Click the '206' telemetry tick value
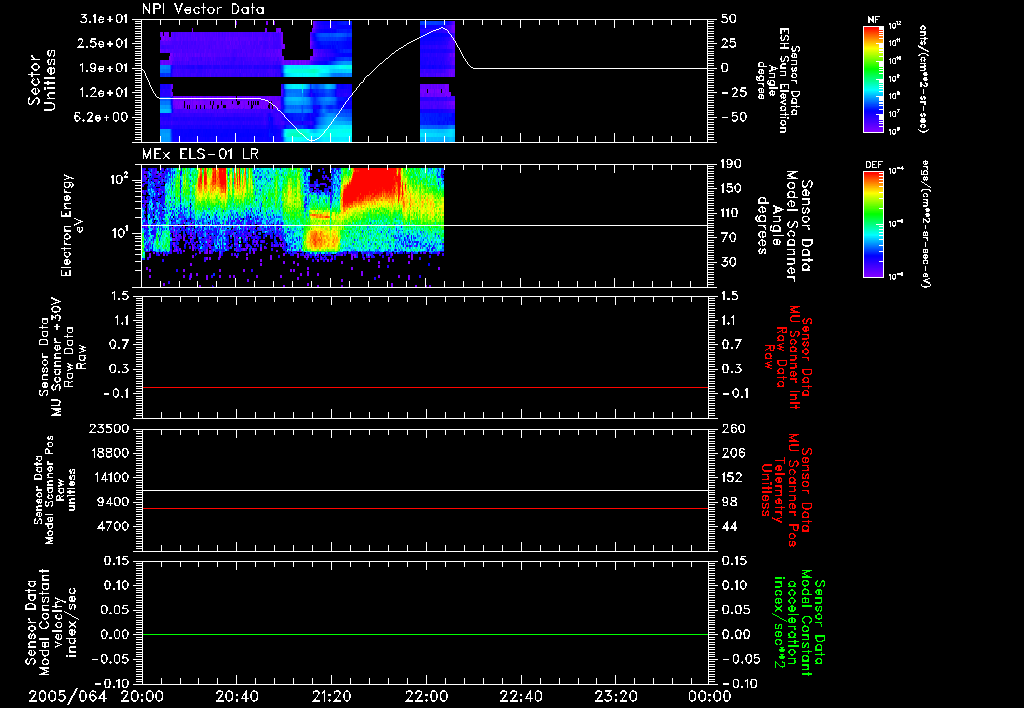Screen dimensions: 1024x708 click(x=732, y=453)
